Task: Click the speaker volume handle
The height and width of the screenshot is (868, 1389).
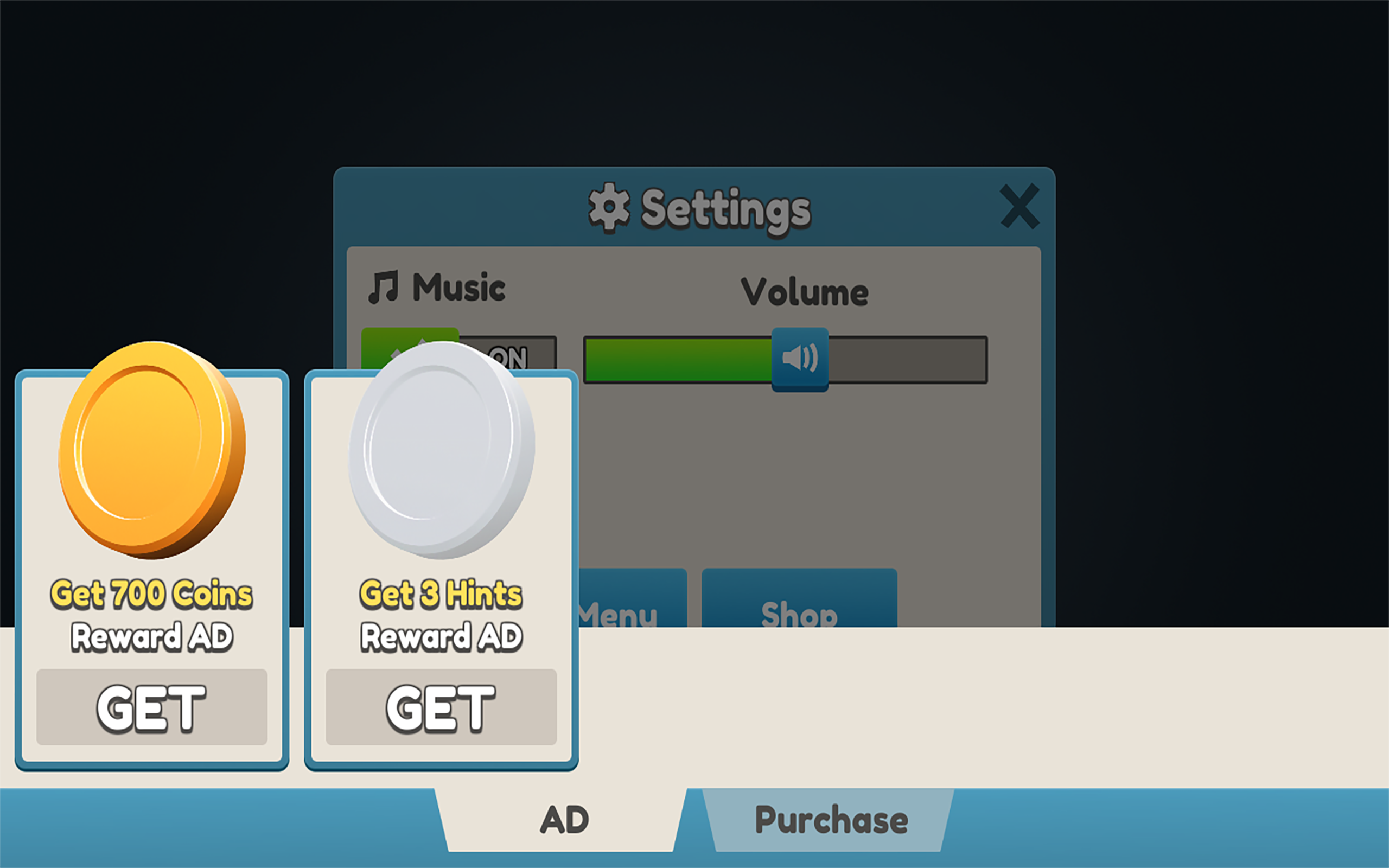Action: [x=800, y=359]
